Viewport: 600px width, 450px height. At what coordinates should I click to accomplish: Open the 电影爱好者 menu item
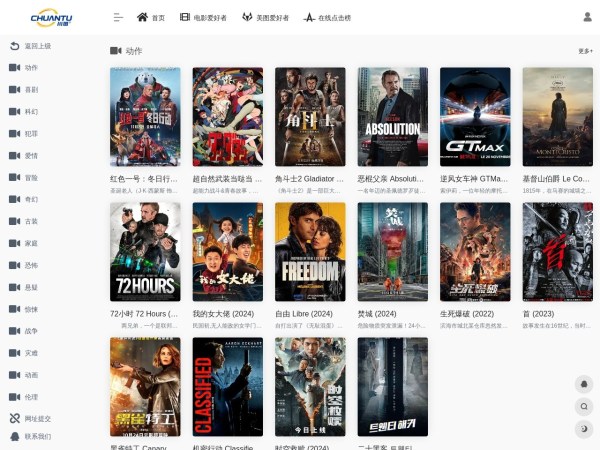[203, 17]
